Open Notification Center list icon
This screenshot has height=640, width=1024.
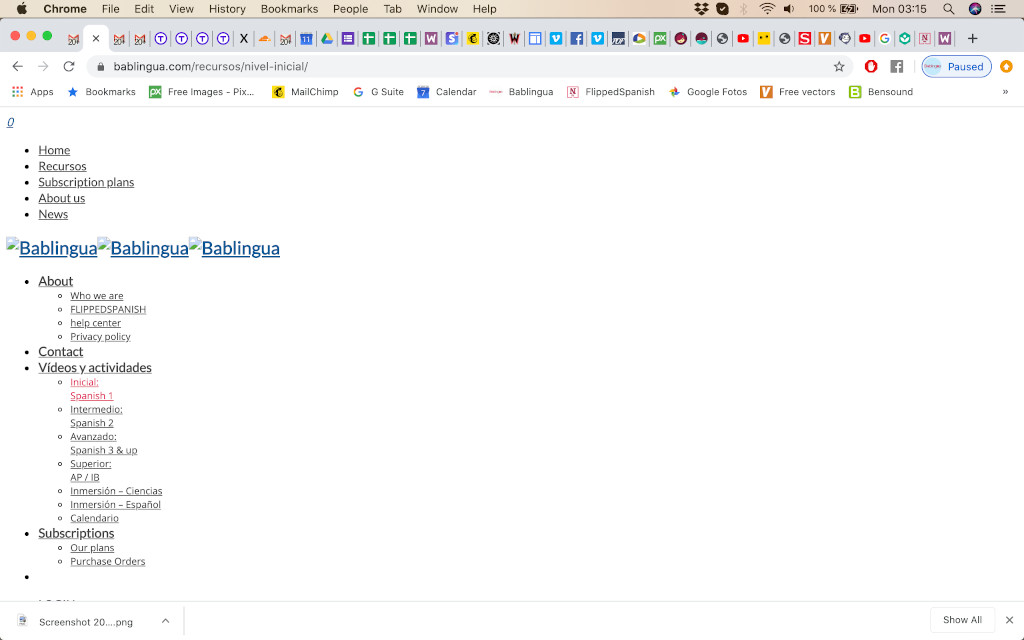tap(998, 9)
